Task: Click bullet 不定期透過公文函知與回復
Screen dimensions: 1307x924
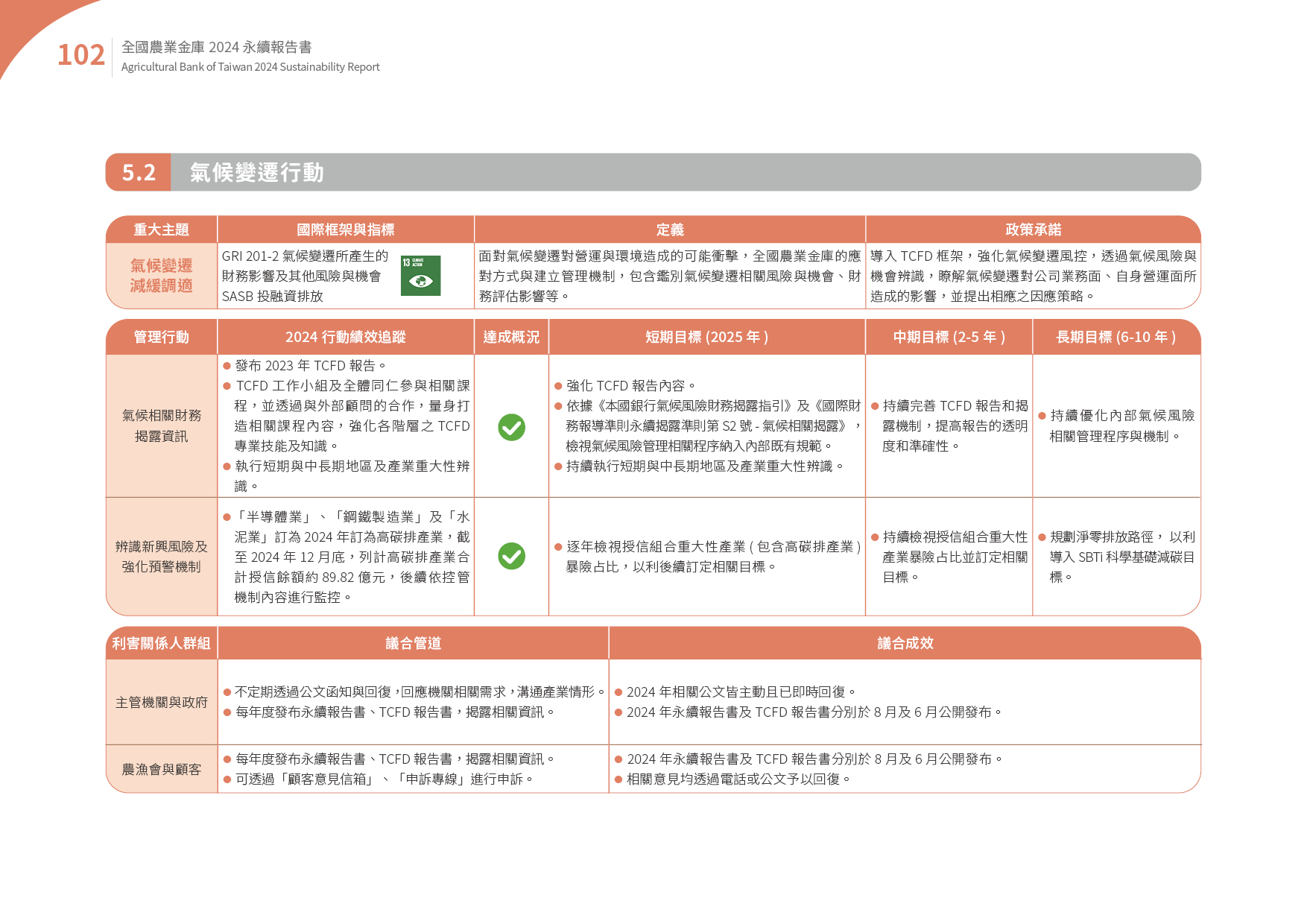Action: [x=414, y=692]
